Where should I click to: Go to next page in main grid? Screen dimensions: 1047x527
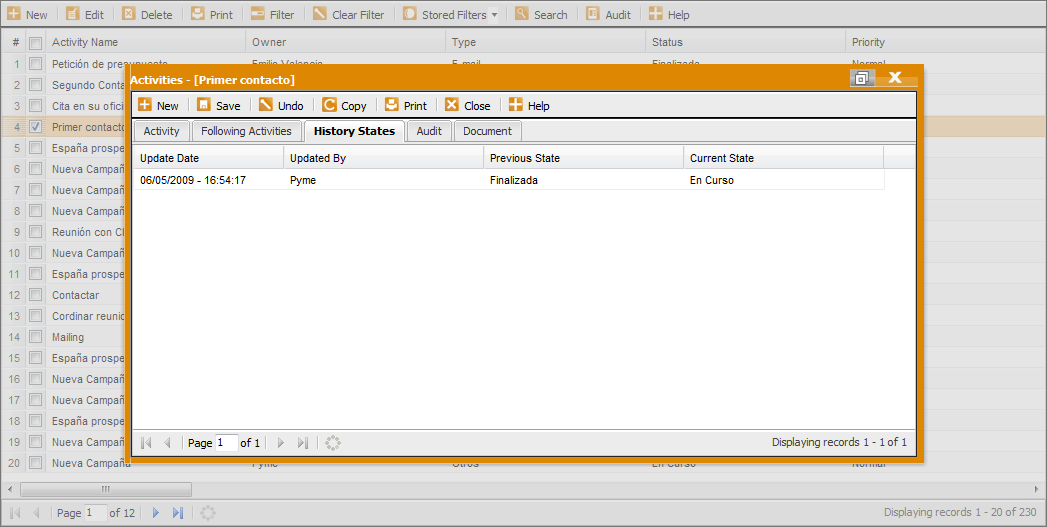pyautogui.click(x=155, y=513)
